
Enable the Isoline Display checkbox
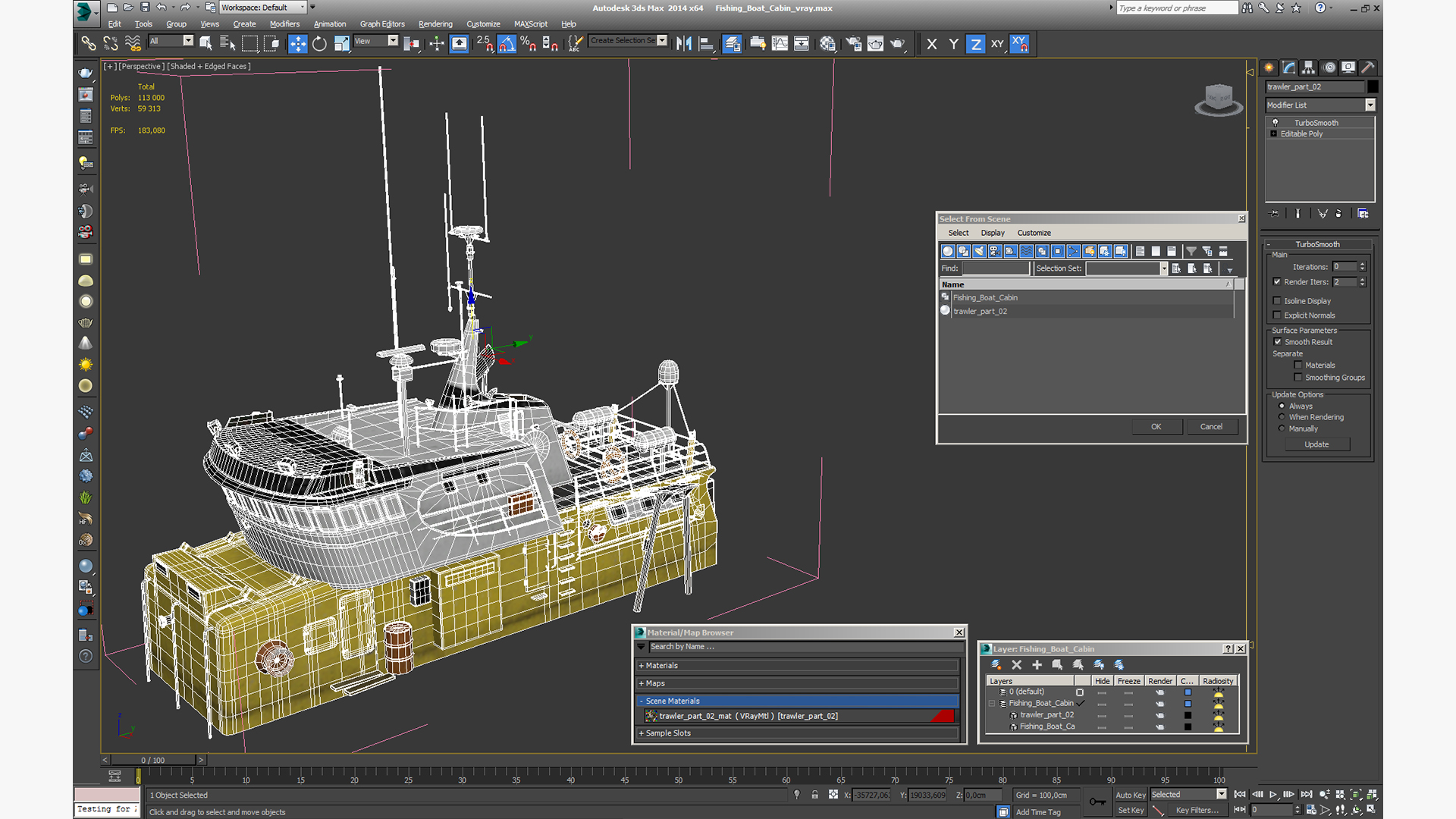pos(1277,301)
